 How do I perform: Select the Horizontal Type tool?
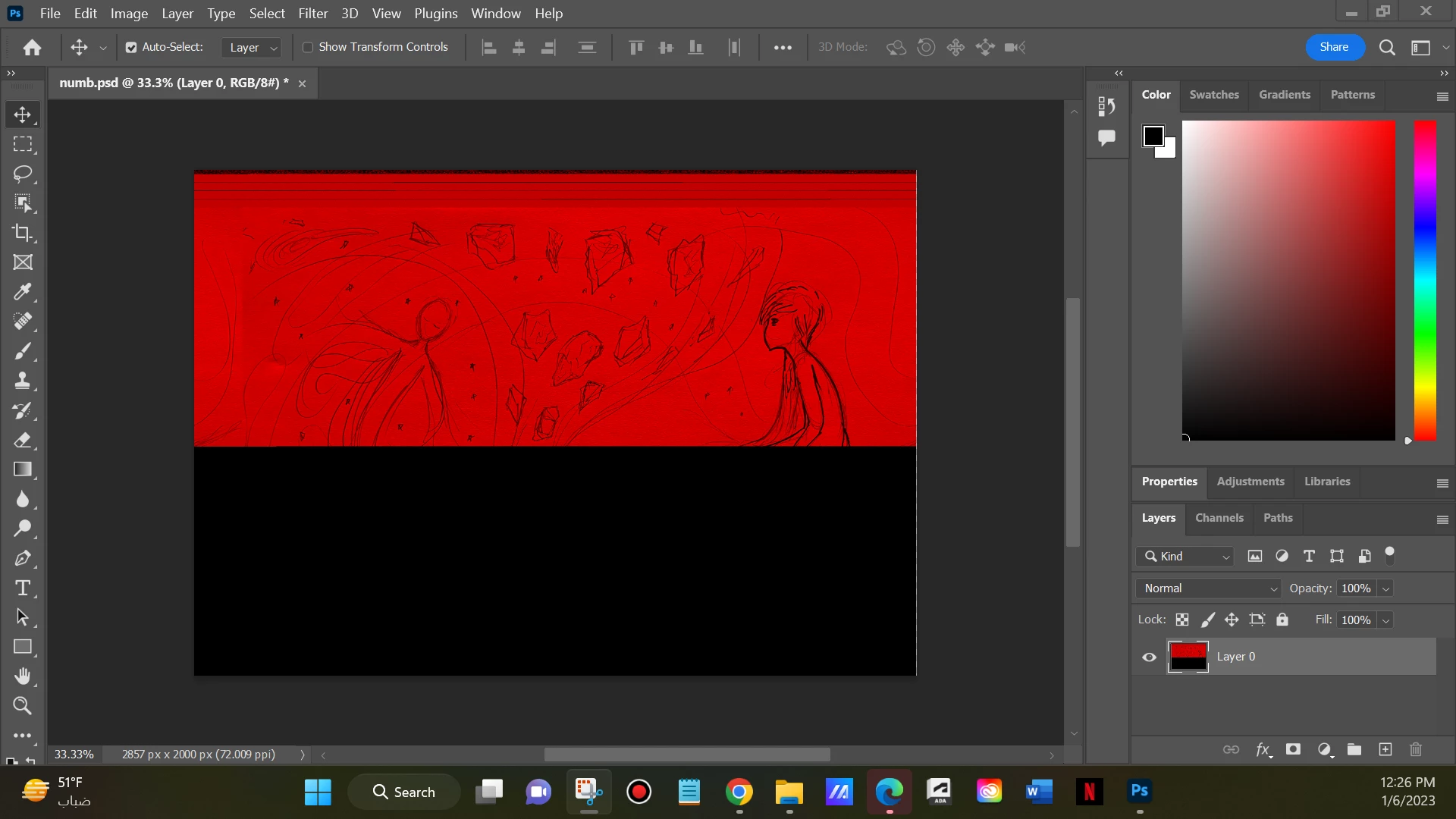[23, 588]
